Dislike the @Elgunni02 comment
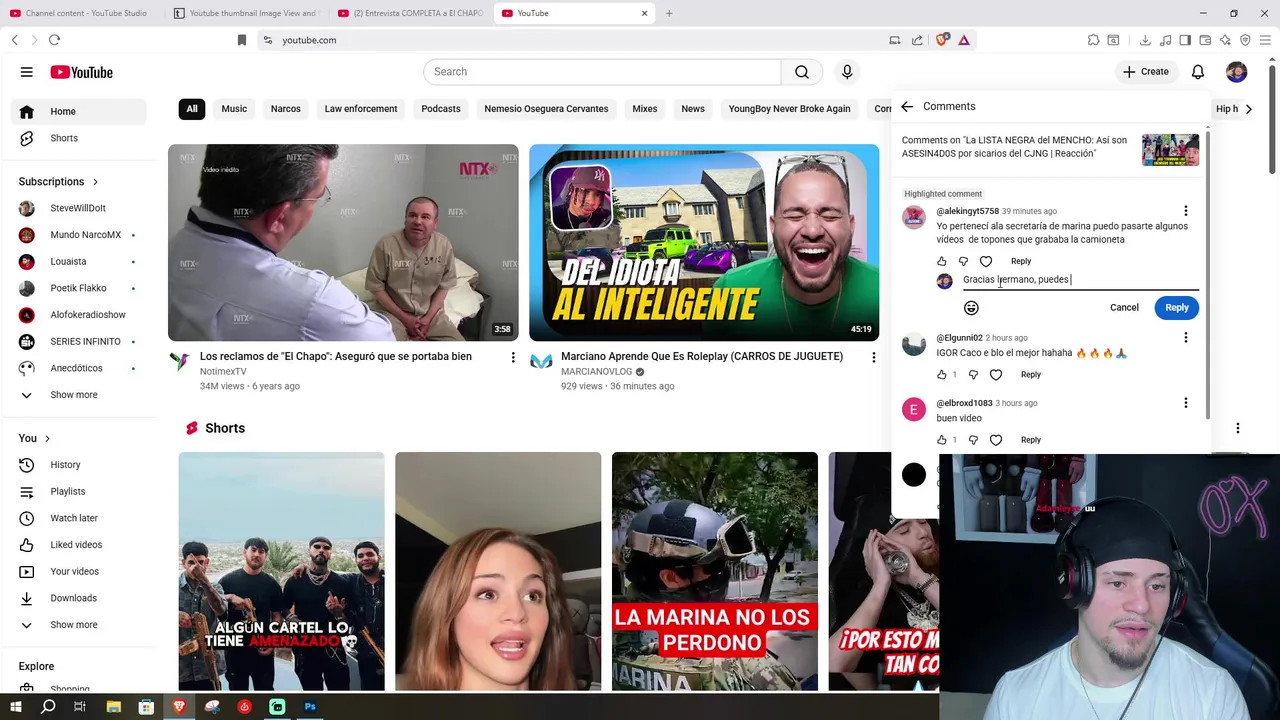1280x720 pixels. [x=974, y=375]
